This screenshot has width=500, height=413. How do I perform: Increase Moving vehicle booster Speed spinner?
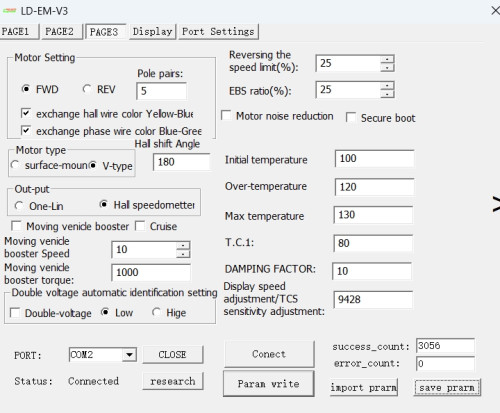(x=183, y=246)
